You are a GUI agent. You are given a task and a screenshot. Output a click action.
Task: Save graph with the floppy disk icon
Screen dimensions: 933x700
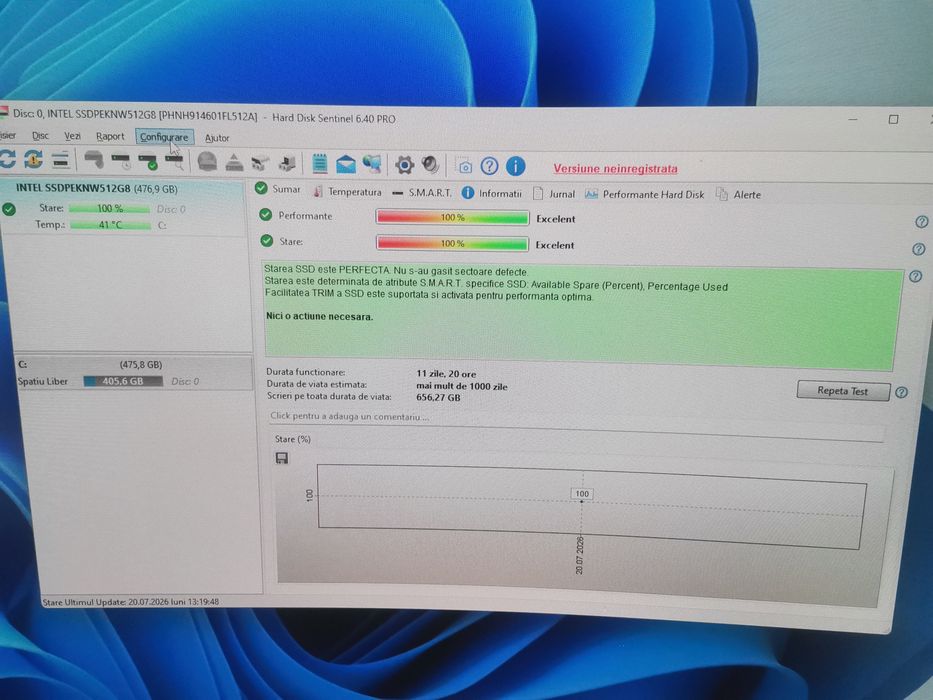(x=282, y=457)
